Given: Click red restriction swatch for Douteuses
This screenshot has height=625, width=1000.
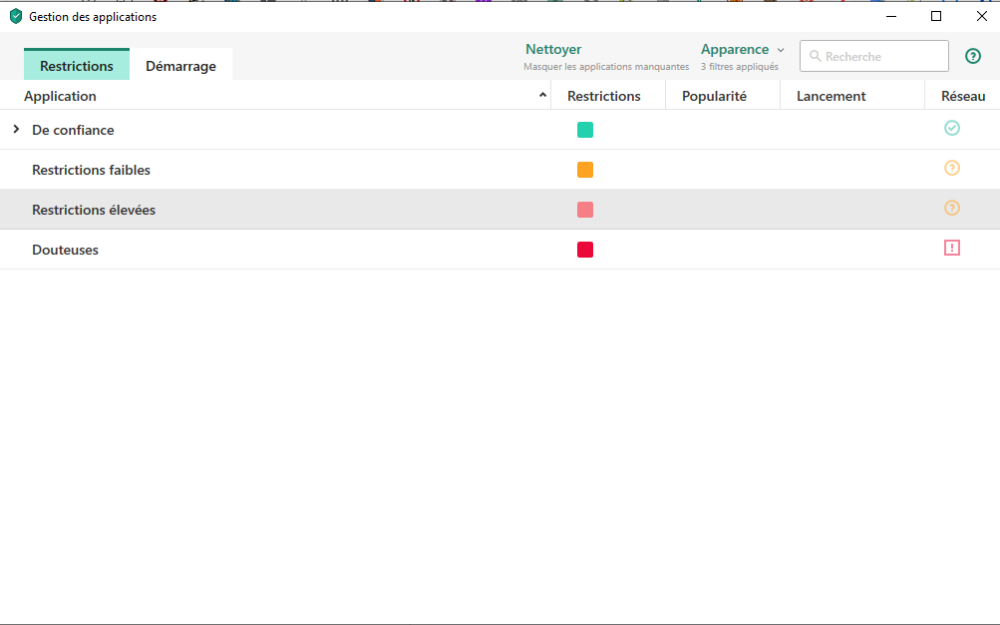Looking at the screenshot, I should point(585,249).
